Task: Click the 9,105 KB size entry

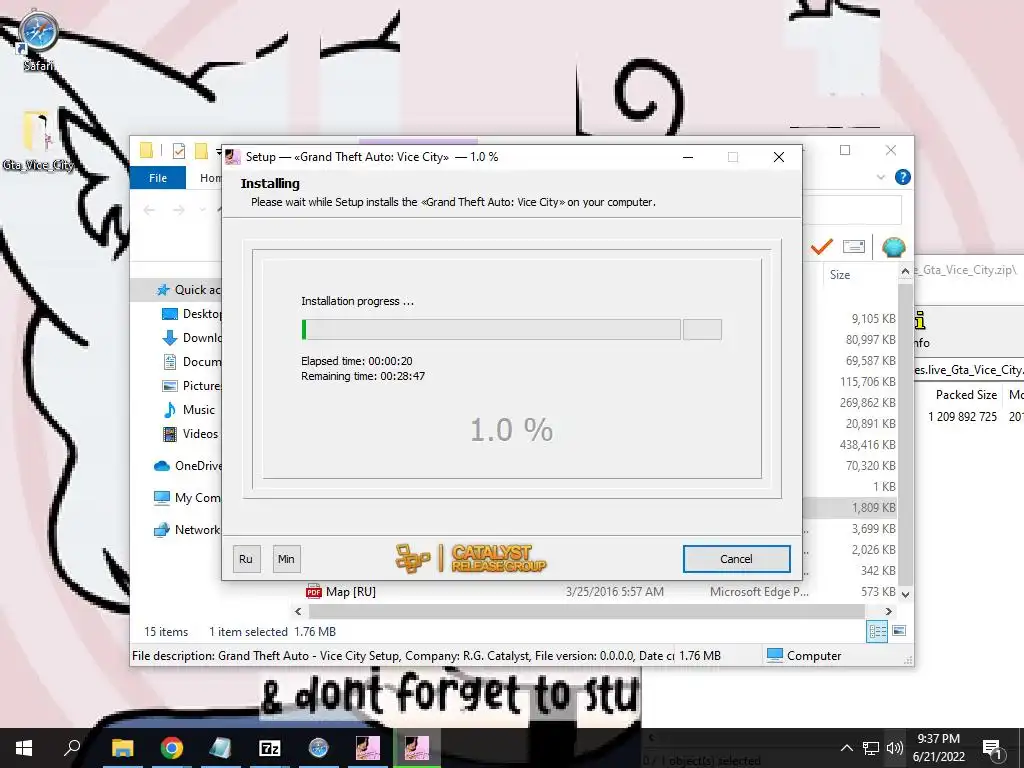Action: 873,319
